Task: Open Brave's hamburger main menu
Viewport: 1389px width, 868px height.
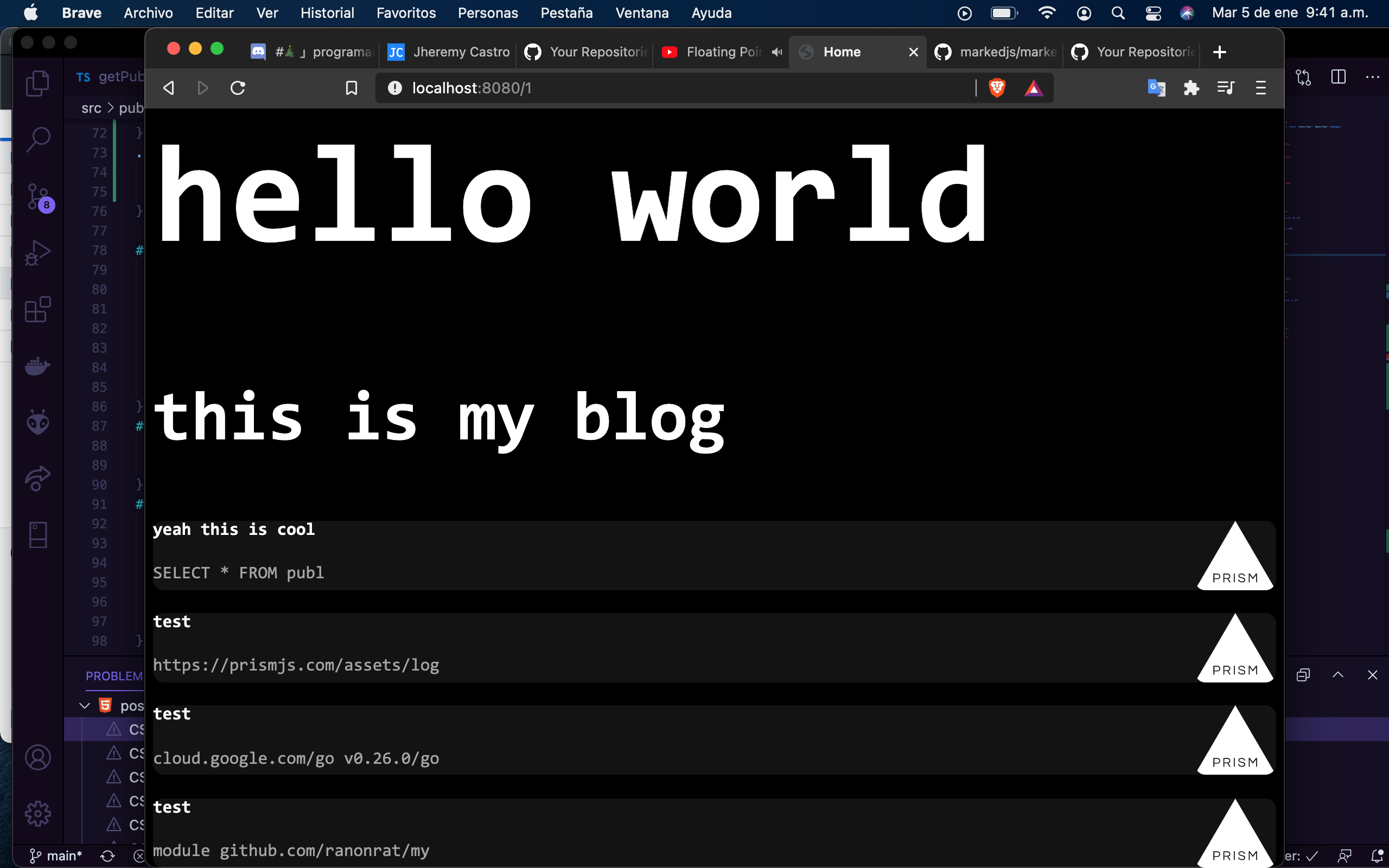Action: point(1260,88)
